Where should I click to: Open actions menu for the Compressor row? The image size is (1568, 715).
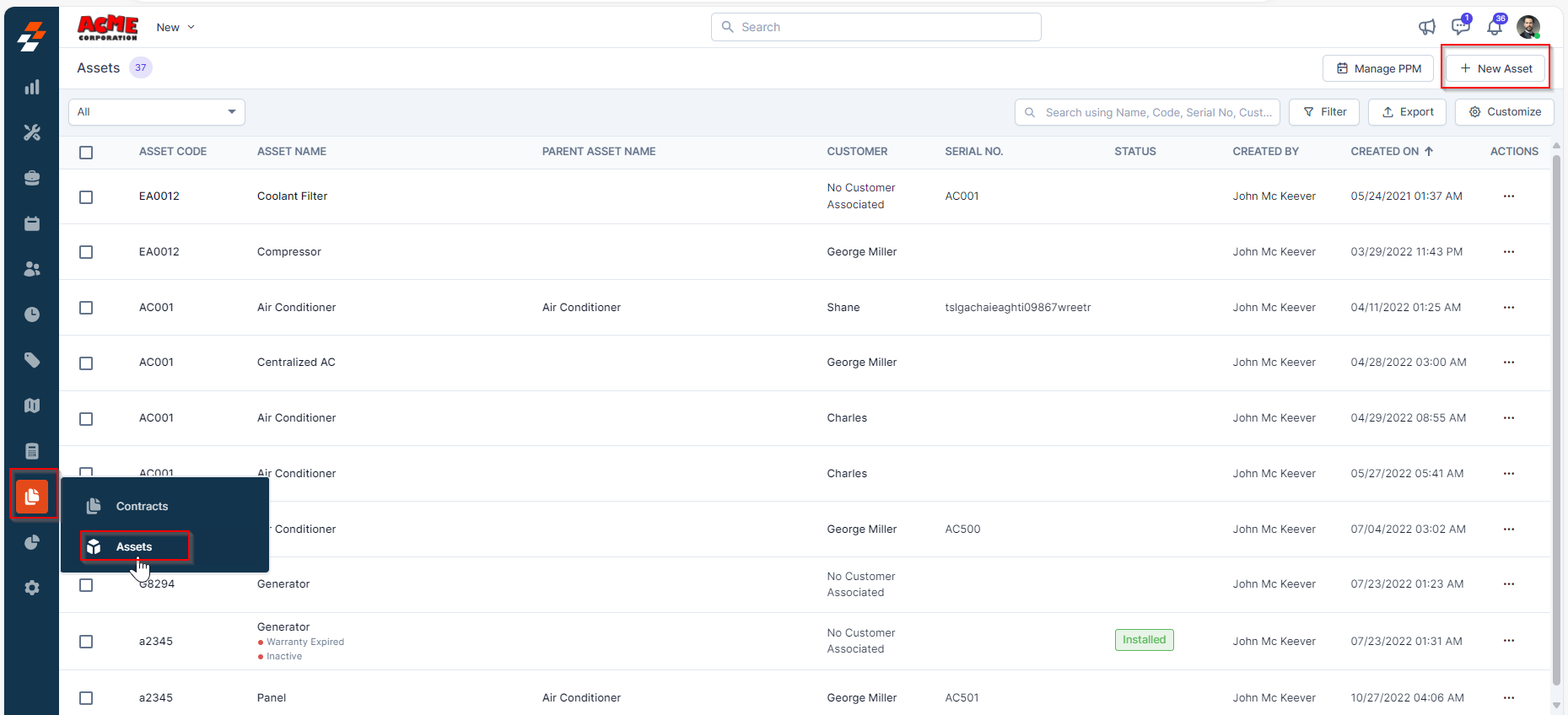click(x=1508, y=252)
